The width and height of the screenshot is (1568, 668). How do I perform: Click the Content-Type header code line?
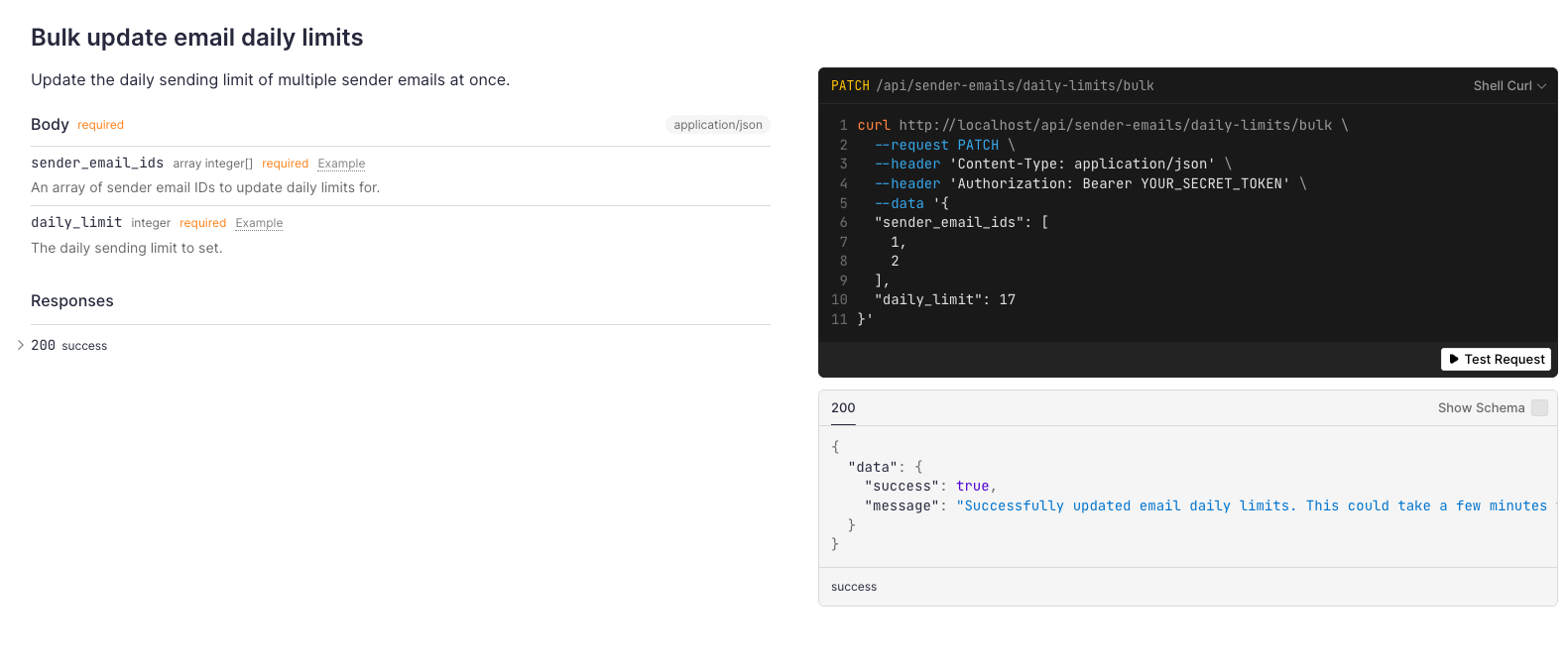pyautogui.click(x=1052, y=164)
